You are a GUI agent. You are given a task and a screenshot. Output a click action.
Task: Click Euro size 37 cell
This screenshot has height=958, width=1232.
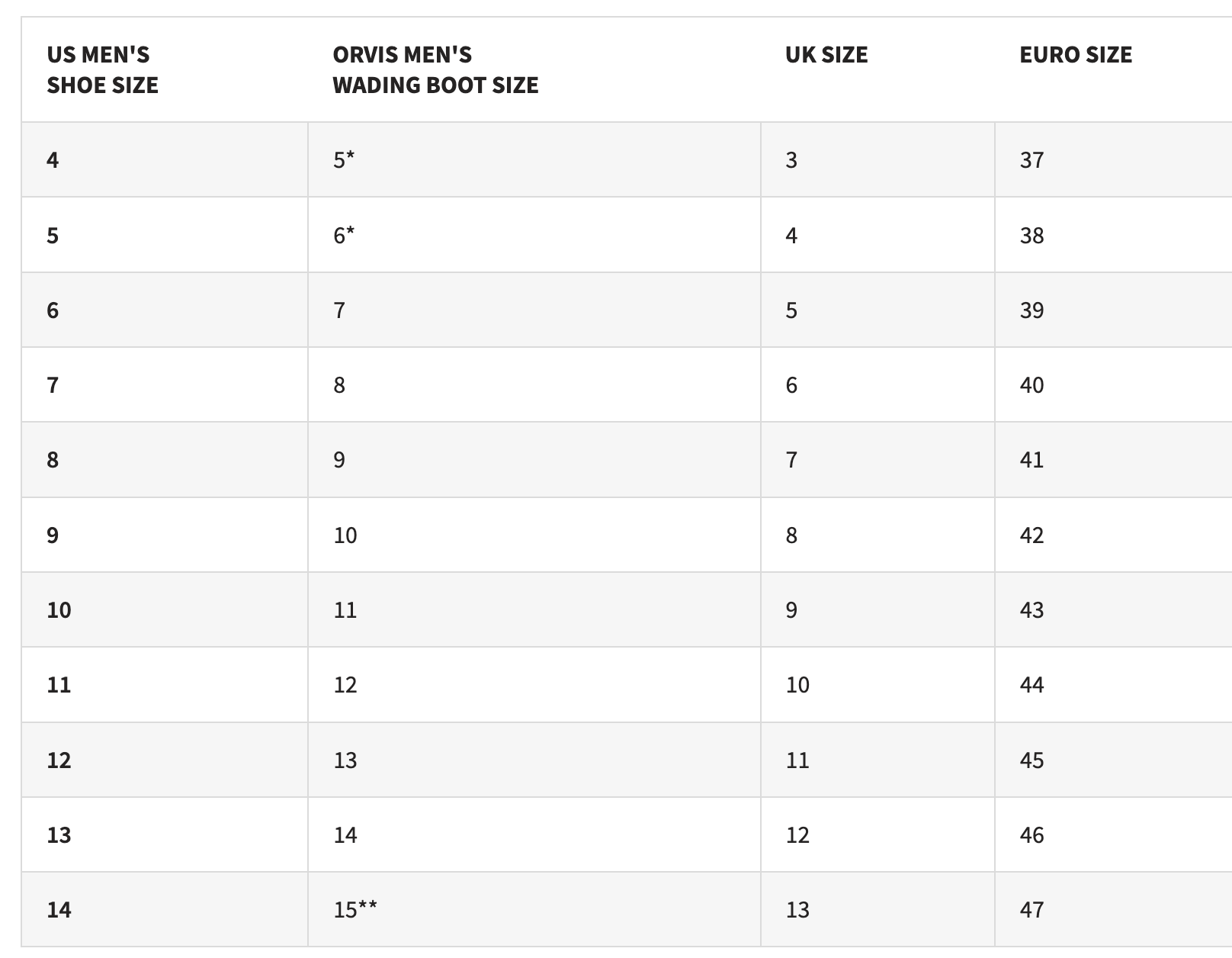click(x=1113, y=159)
